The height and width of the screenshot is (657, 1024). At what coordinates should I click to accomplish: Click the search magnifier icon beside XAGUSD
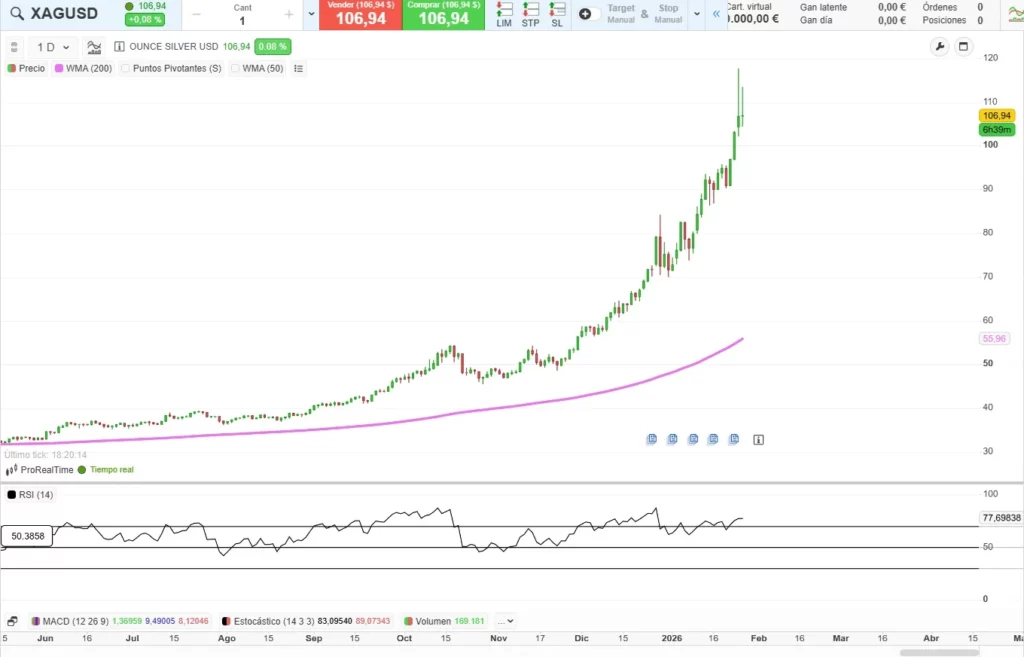click(17, 14)
